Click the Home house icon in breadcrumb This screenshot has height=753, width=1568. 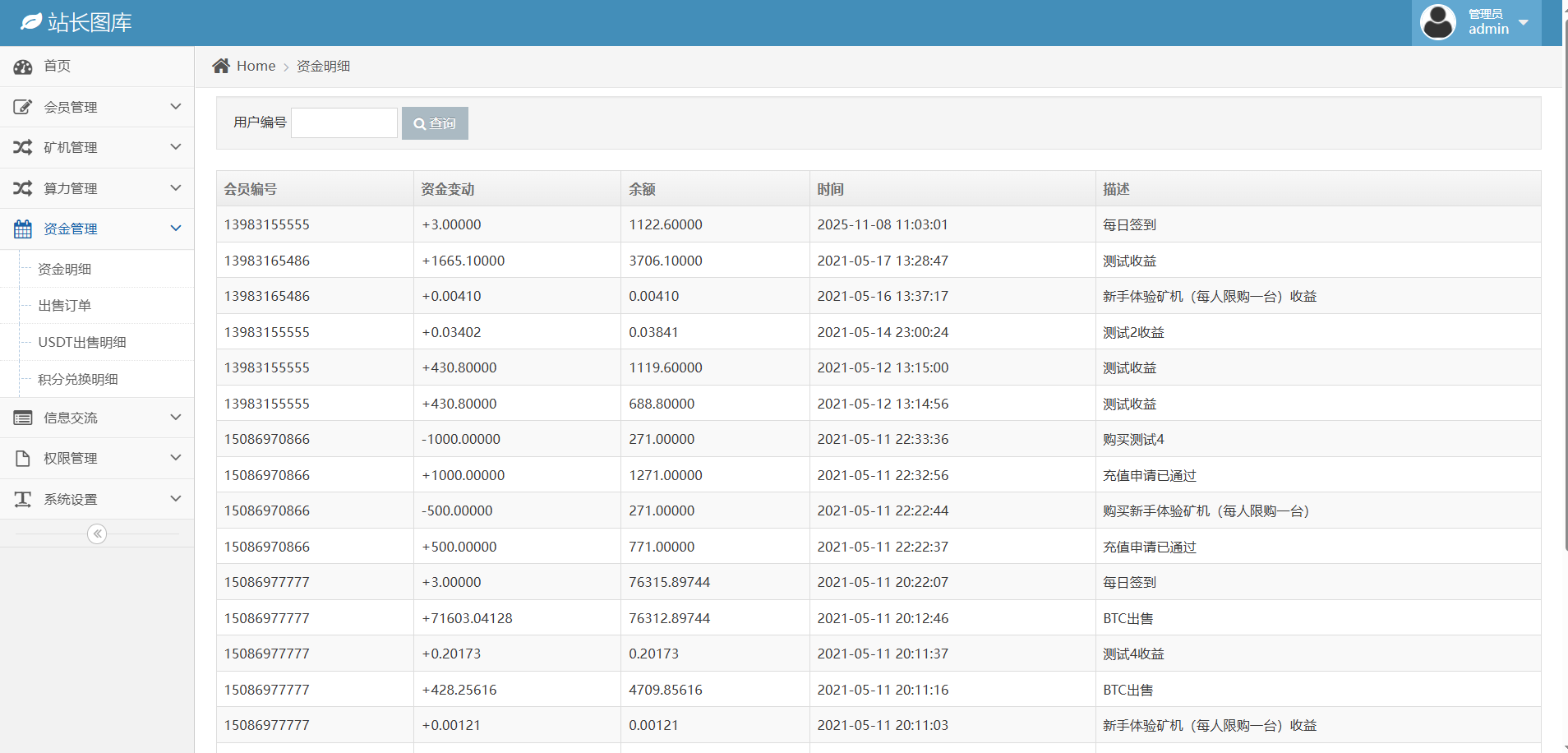click(x=221, y=66)
